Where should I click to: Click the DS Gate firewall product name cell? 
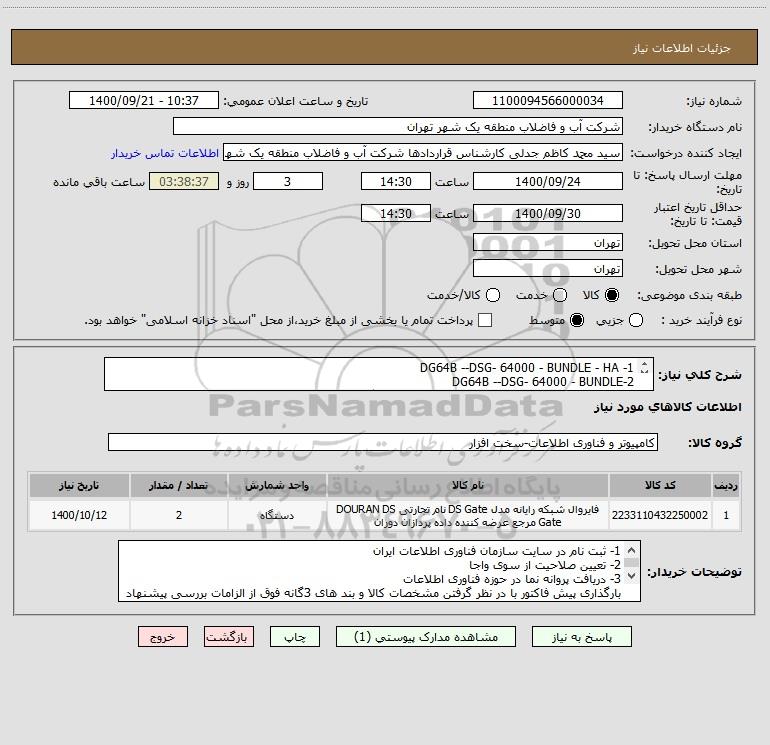tap(468, 515)
